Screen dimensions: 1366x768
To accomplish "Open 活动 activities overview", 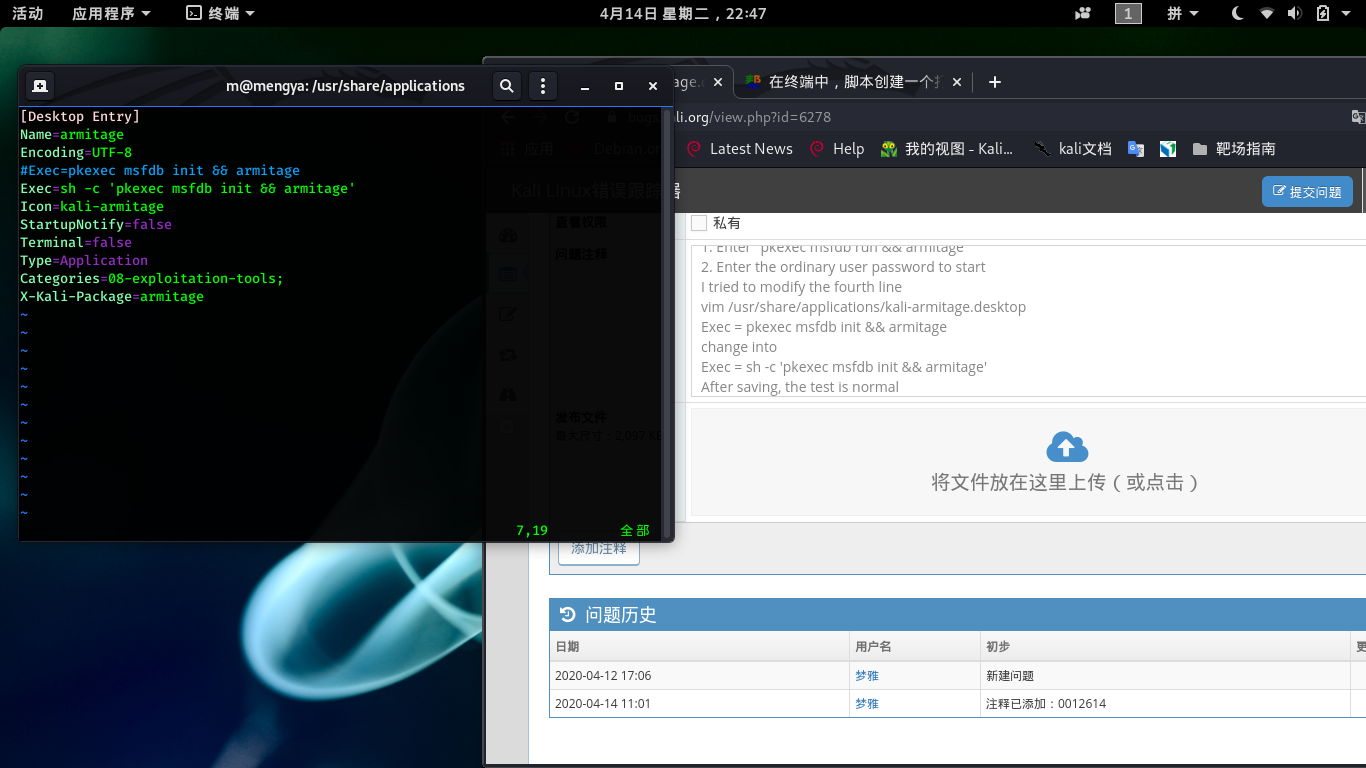I will click(x=27, y=13).
